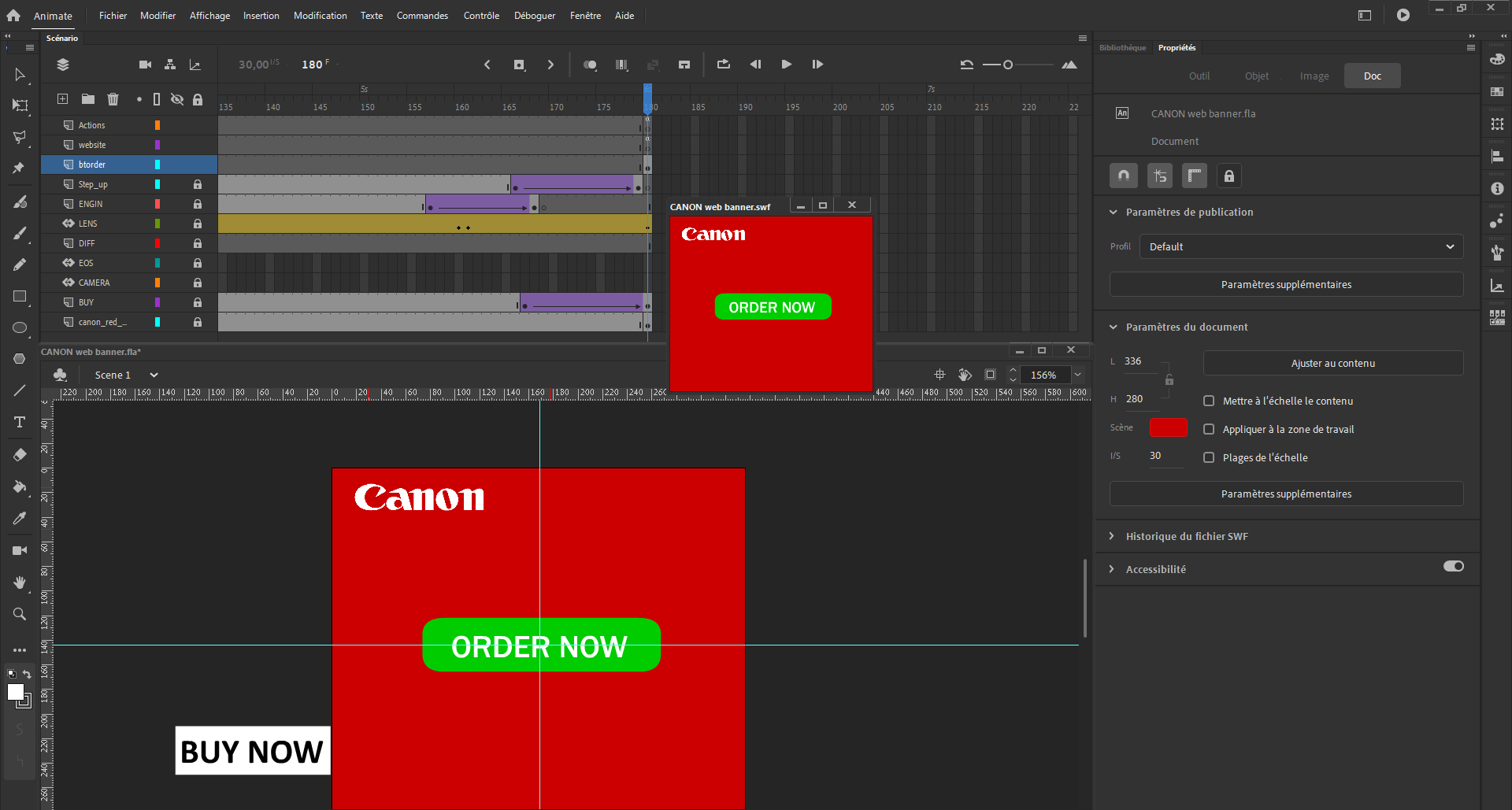Select the Hand tool
The image size is (1512, 810).
click(20, 583)
